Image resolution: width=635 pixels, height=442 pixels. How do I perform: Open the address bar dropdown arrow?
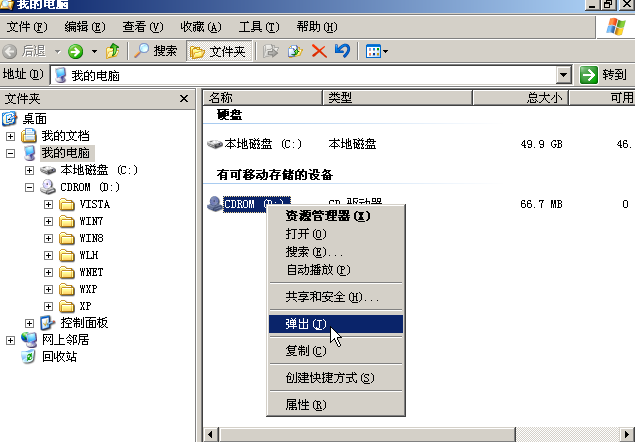coord(563,75)
